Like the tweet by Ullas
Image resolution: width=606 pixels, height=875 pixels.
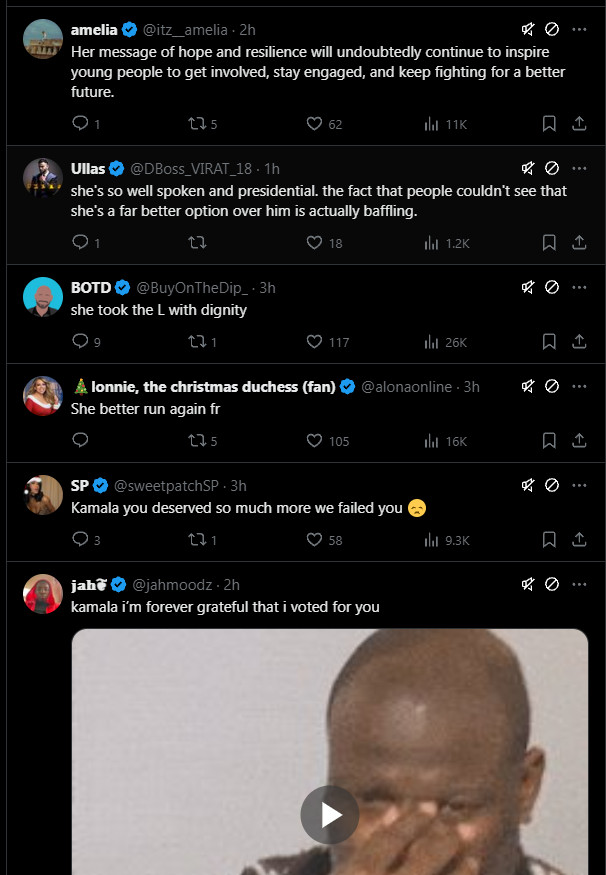314,242
